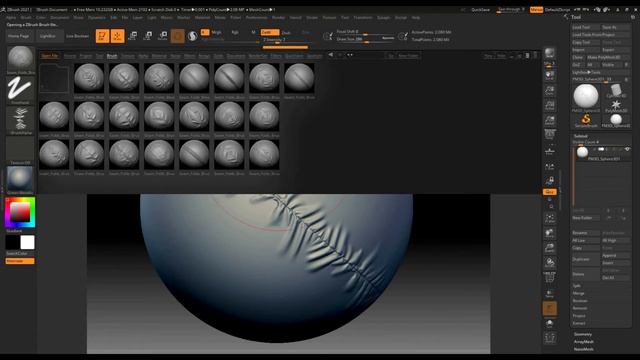Switch to LightBox Spotlight tab

click(314, 56)
